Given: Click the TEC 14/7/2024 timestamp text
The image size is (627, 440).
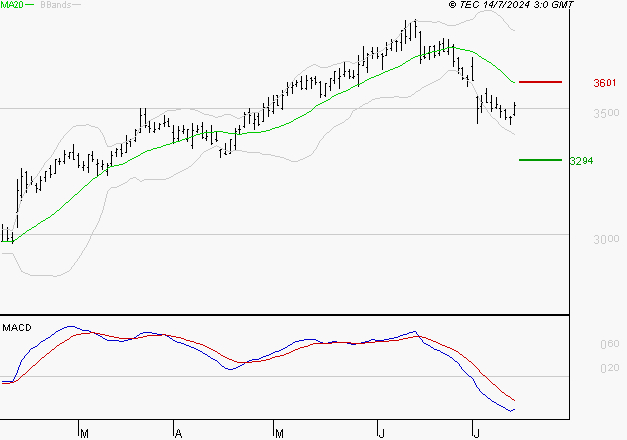Looking at the screenshot, I should click(511, 5).
